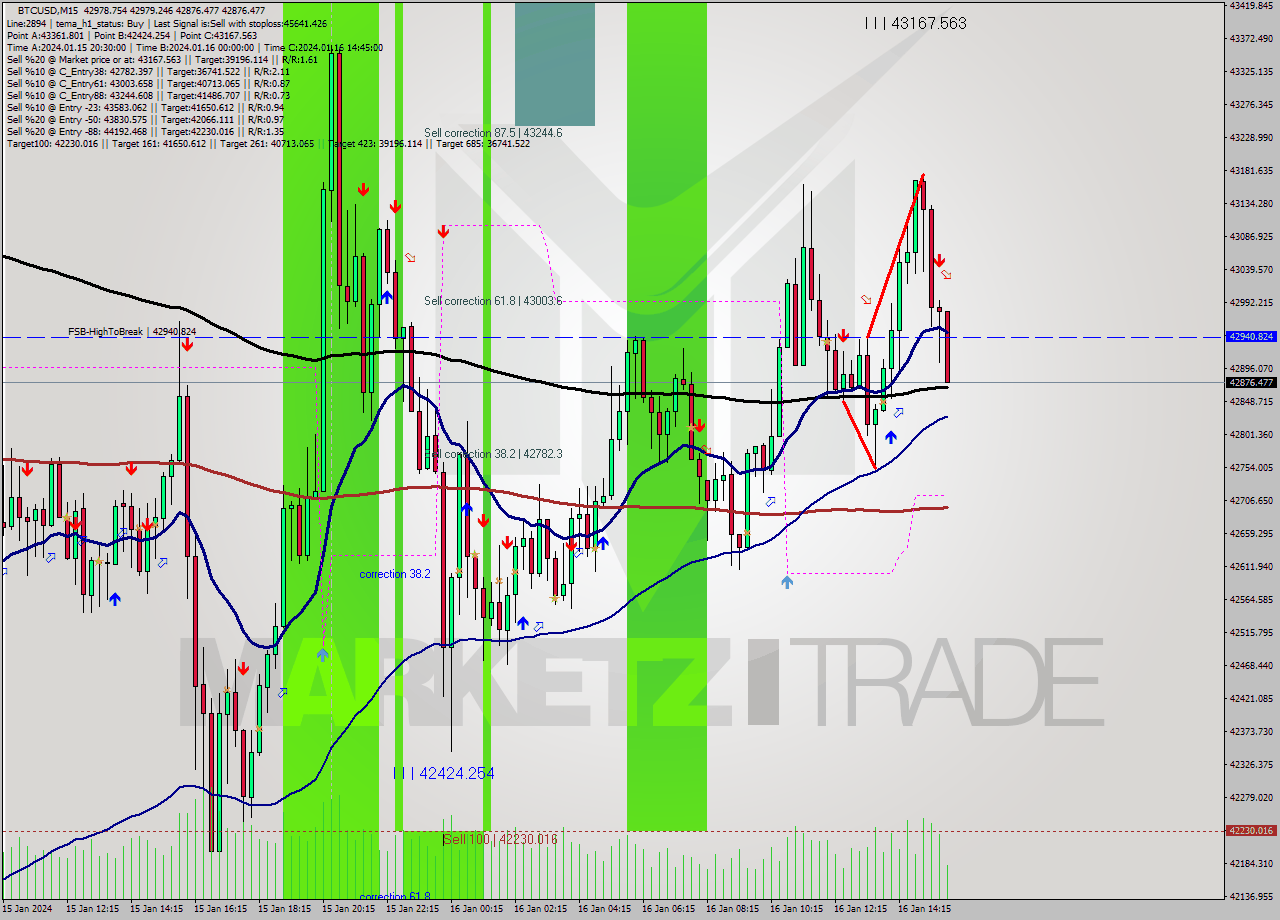Click the '15 Jan 12:15' time axis label
Screen dimensions: 1280x920
pyautogui.click(x=92, y=909)
